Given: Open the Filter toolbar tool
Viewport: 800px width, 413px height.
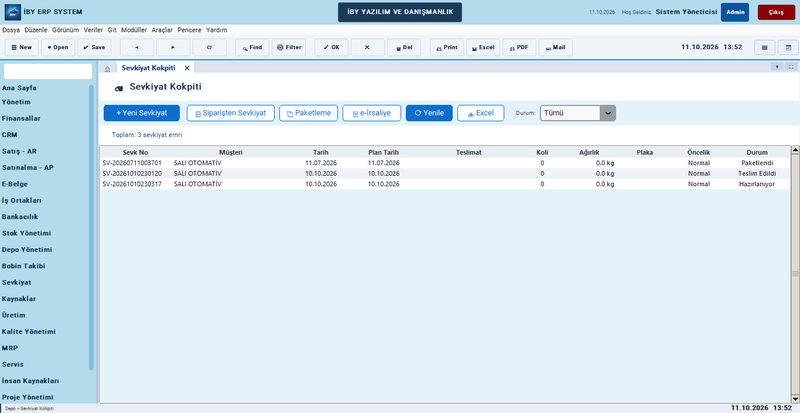Looking at the screenshot, I should point(289,47).
